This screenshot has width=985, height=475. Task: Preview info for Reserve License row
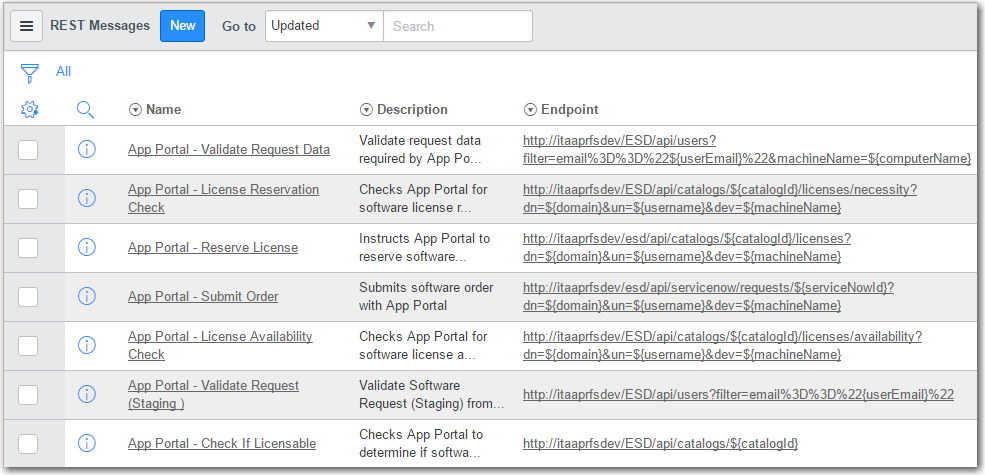tap(87, 248)
